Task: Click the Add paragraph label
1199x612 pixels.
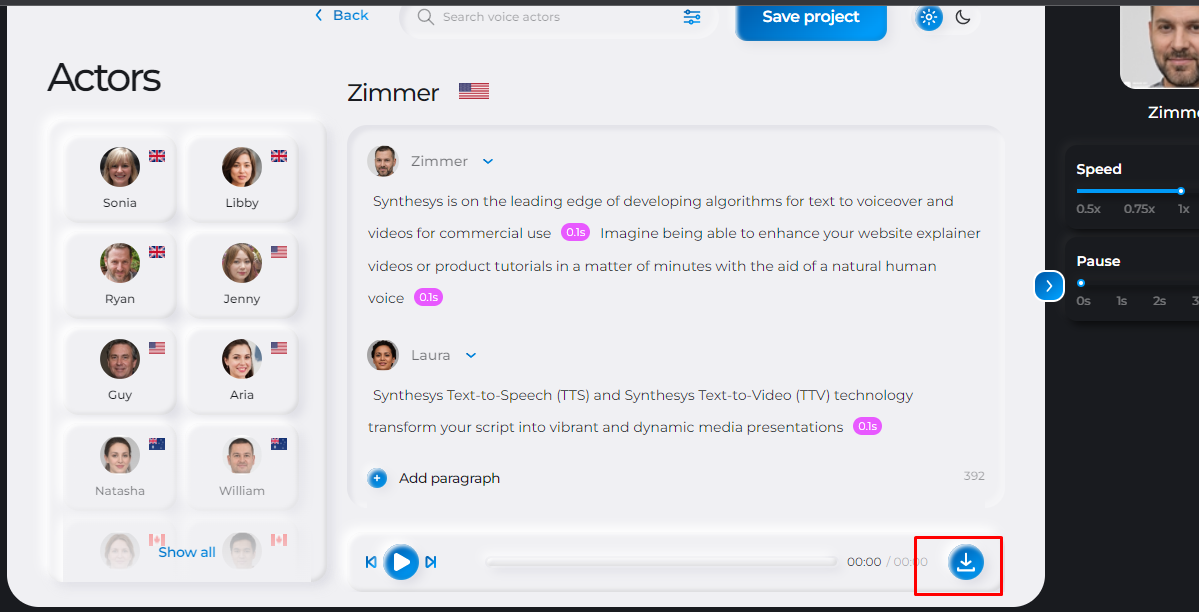Action: [x=450, y=478]
